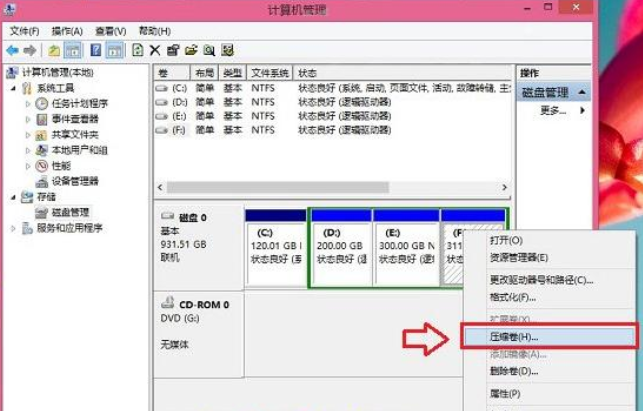643x411 pixels.
Task: Click the open-folder toolbar icon
Action: click(x=191, y=50)
